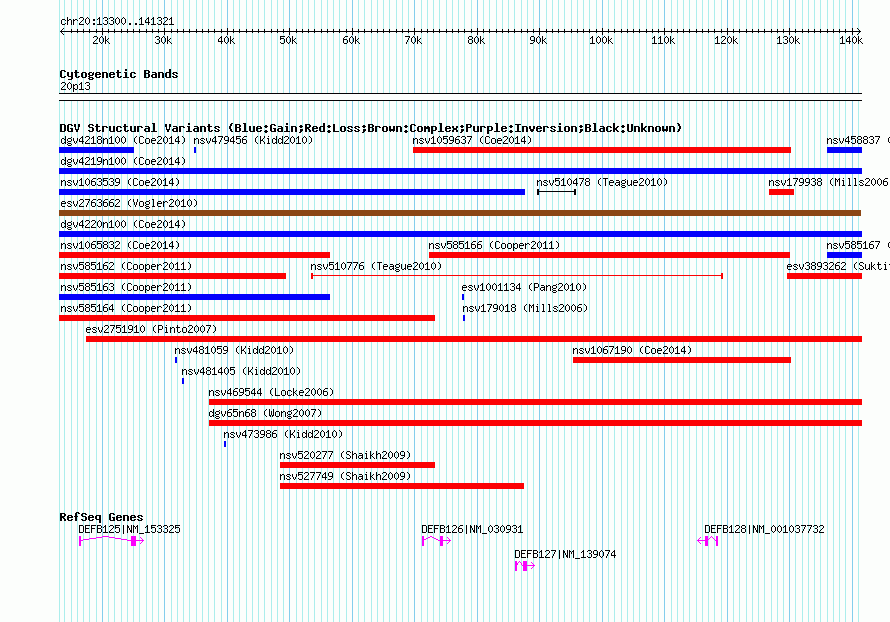Click the esv3893262 red bar
The image size is (890, 622).
(x=824, y=276)
